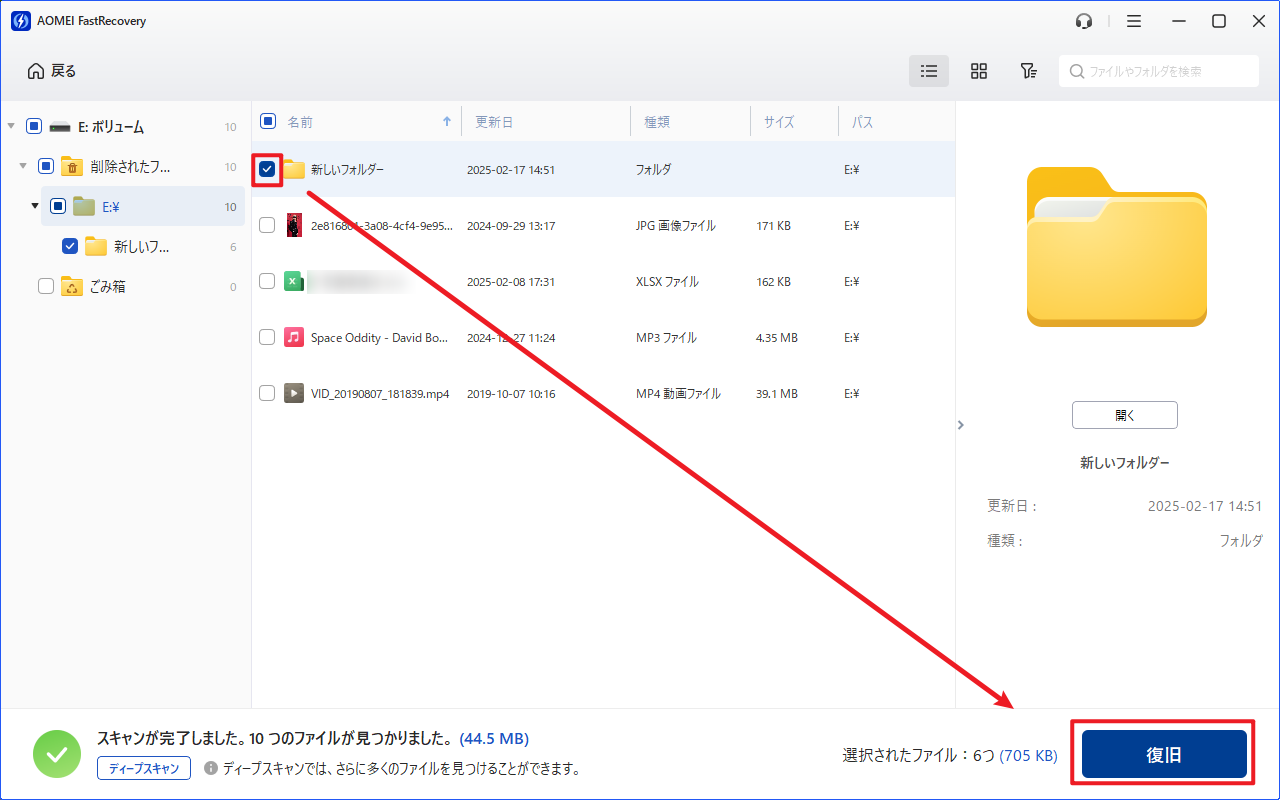Switch to list view

(929, 71)
